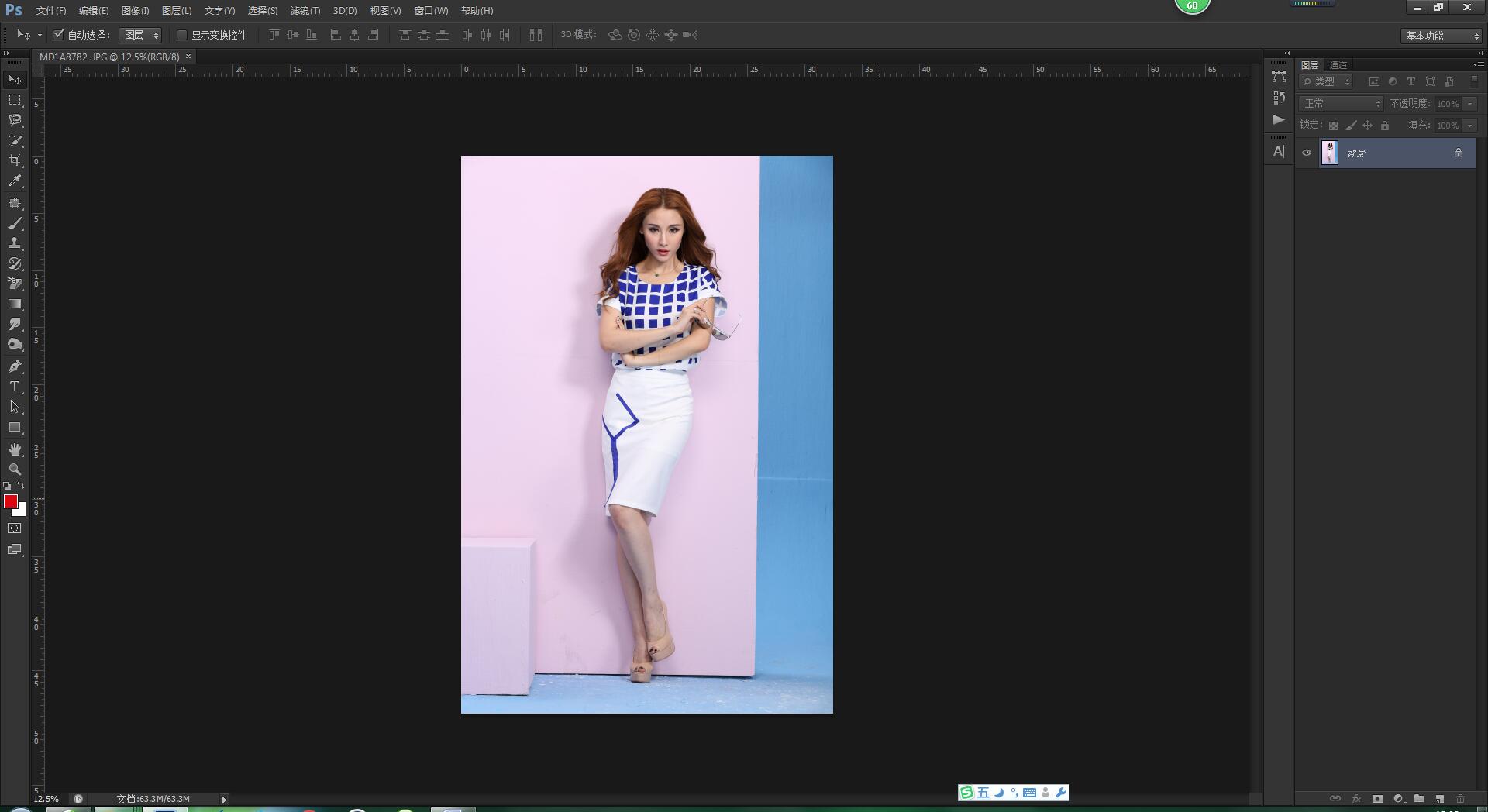Screen dimensions: 1488x812
Task: Select the Clone Stamp tool
Action: coord(15,243)
